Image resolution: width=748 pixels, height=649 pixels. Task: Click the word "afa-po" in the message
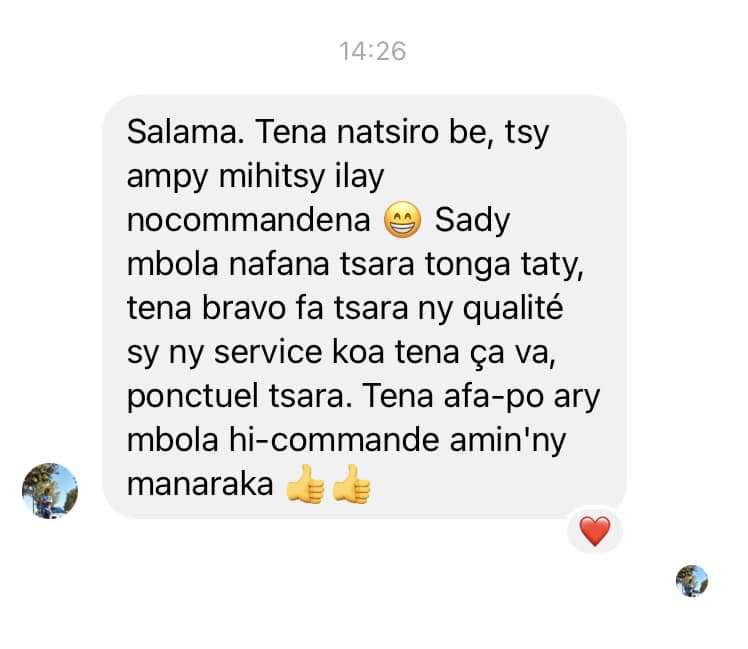coord(493,397)
